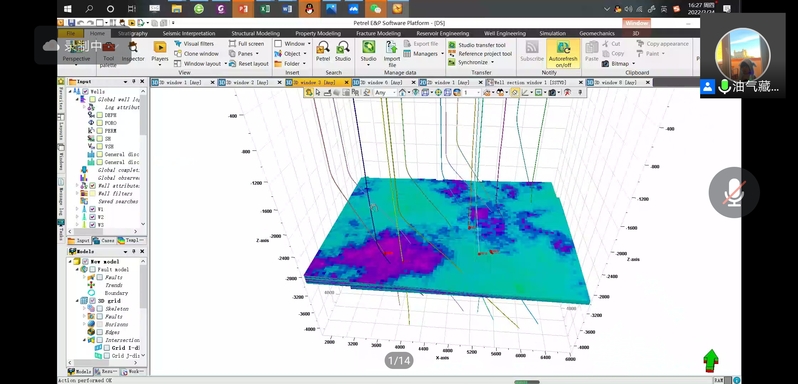Click the Inspector icon

click(x=133, y=51)
